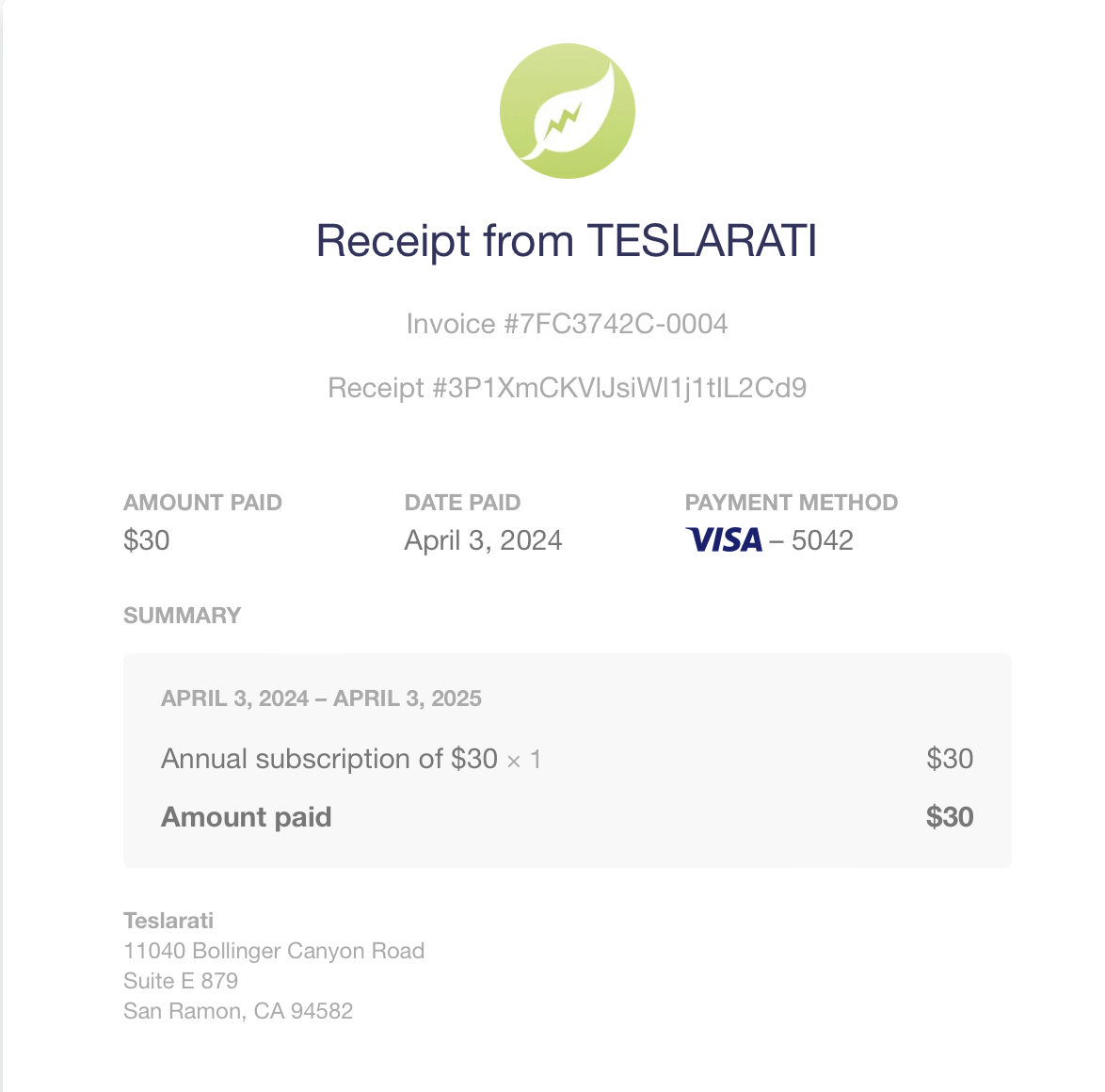Select the Receipt from TESLARATI heading

tap(567, 241)
